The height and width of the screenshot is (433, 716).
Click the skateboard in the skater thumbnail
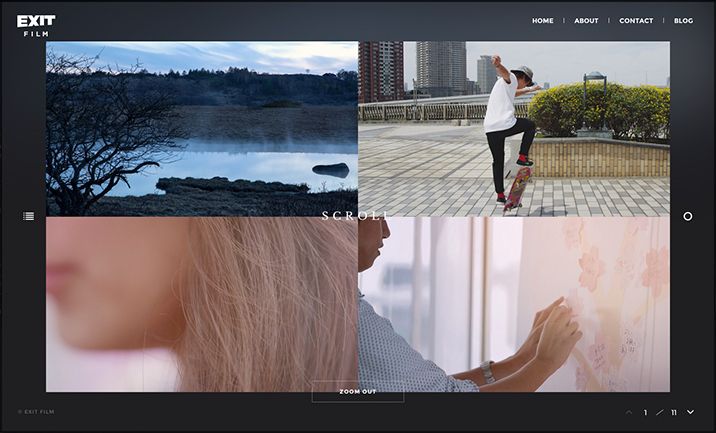pyautogui.click(x=517, y=187)
